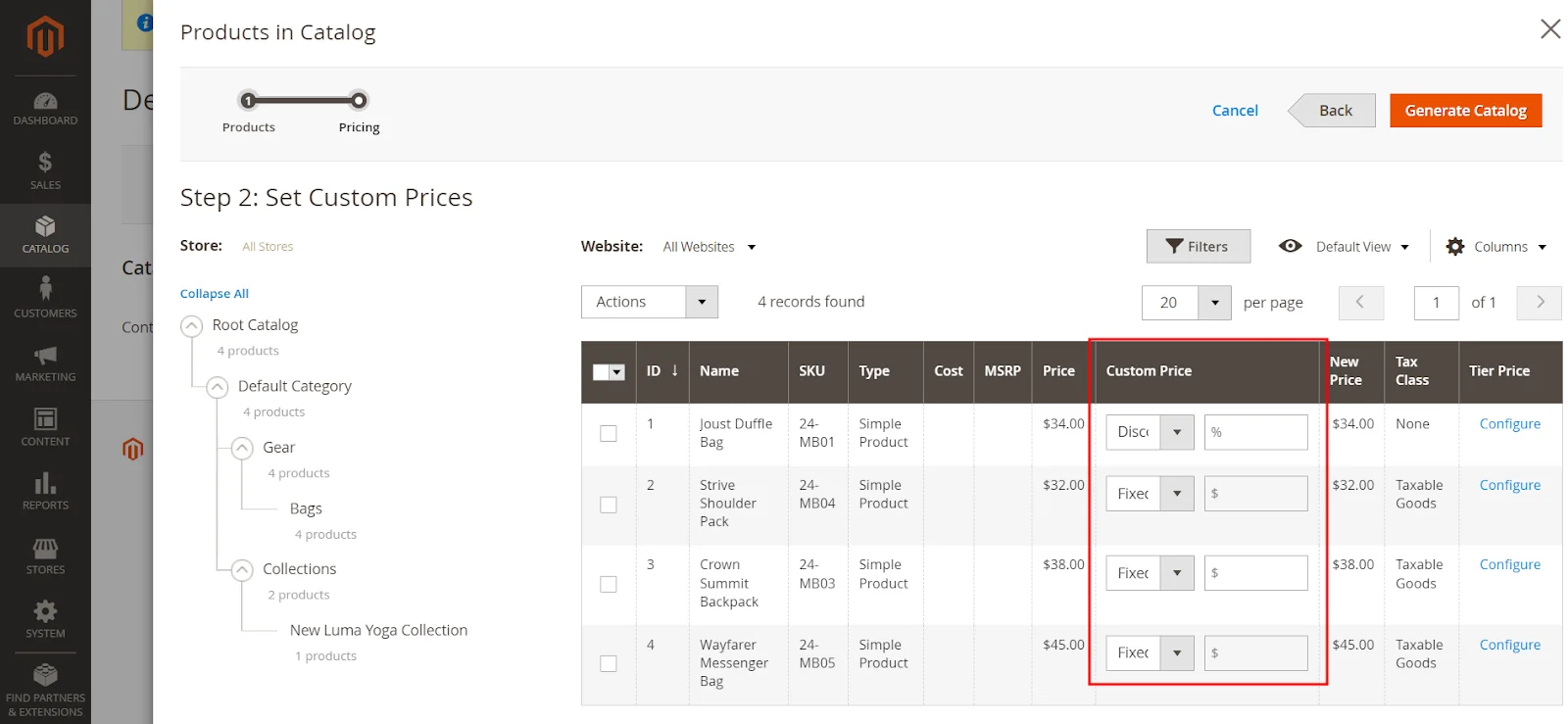Click Configure for Wayfarer Messenger Bag
This screenshot has width=1568, height=724.
1509,645
